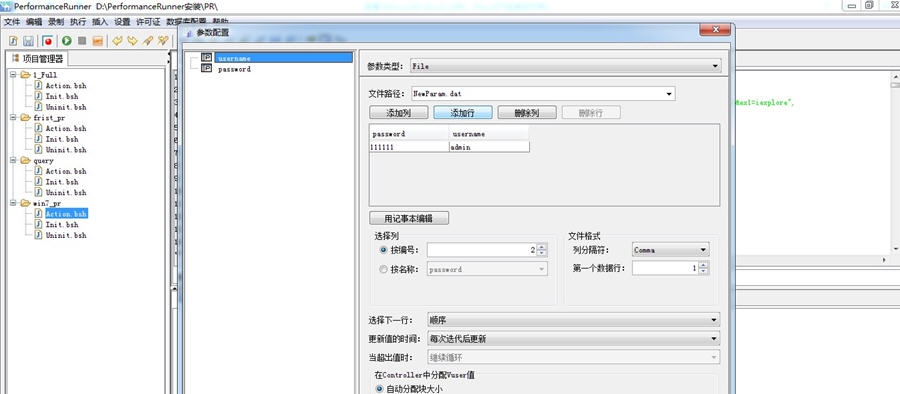The height and width of the screenshot is (394, 900).
Task: Click file icon of Action.bsh under 1_Full
Action: click(x=38, y=85)
